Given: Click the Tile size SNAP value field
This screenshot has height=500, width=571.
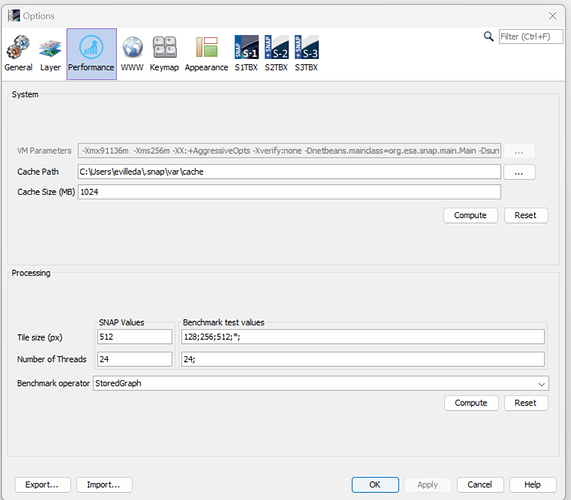Looking at the screenshot, I should 135,337.
